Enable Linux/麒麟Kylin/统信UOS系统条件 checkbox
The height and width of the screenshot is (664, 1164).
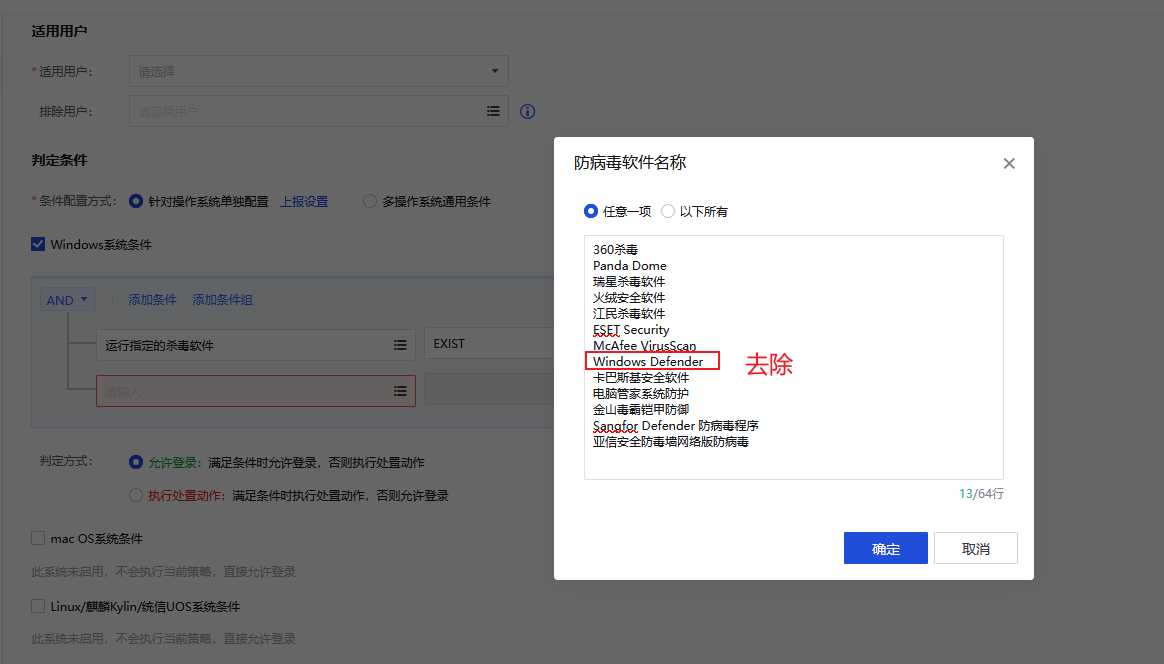(38, 606)
